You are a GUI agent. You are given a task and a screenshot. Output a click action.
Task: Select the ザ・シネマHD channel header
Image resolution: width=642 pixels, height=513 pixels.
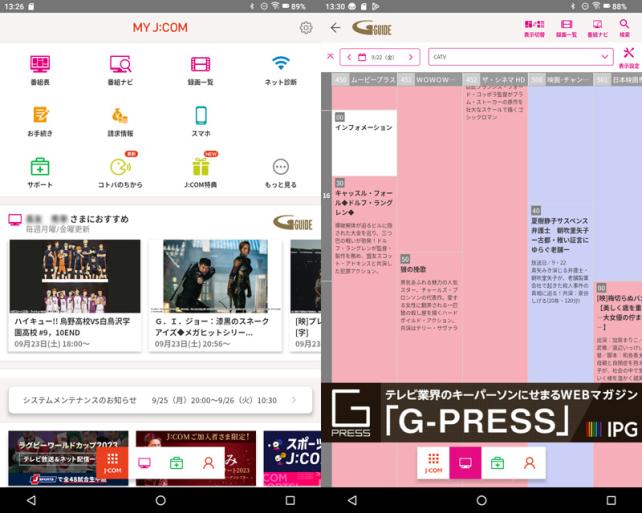pyautogui.click(x=495, y=79)
